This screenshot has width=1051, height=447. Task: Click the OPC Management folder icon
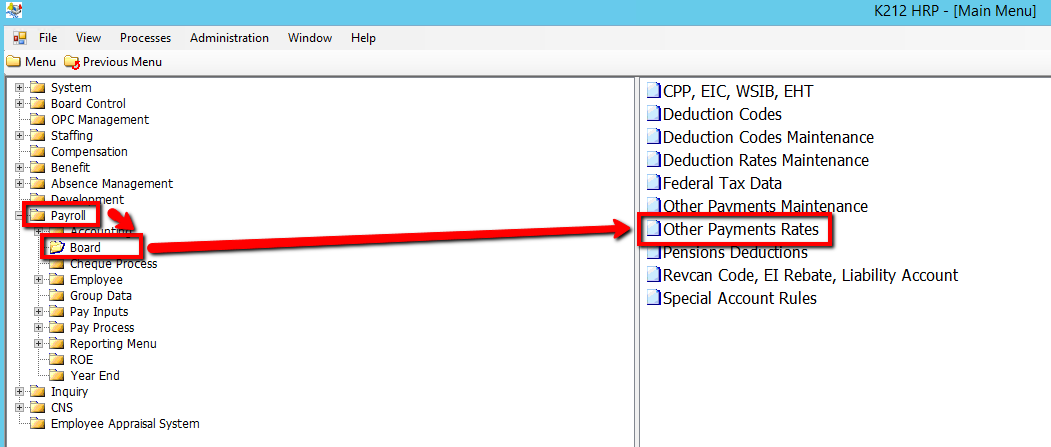click(38, 120)
